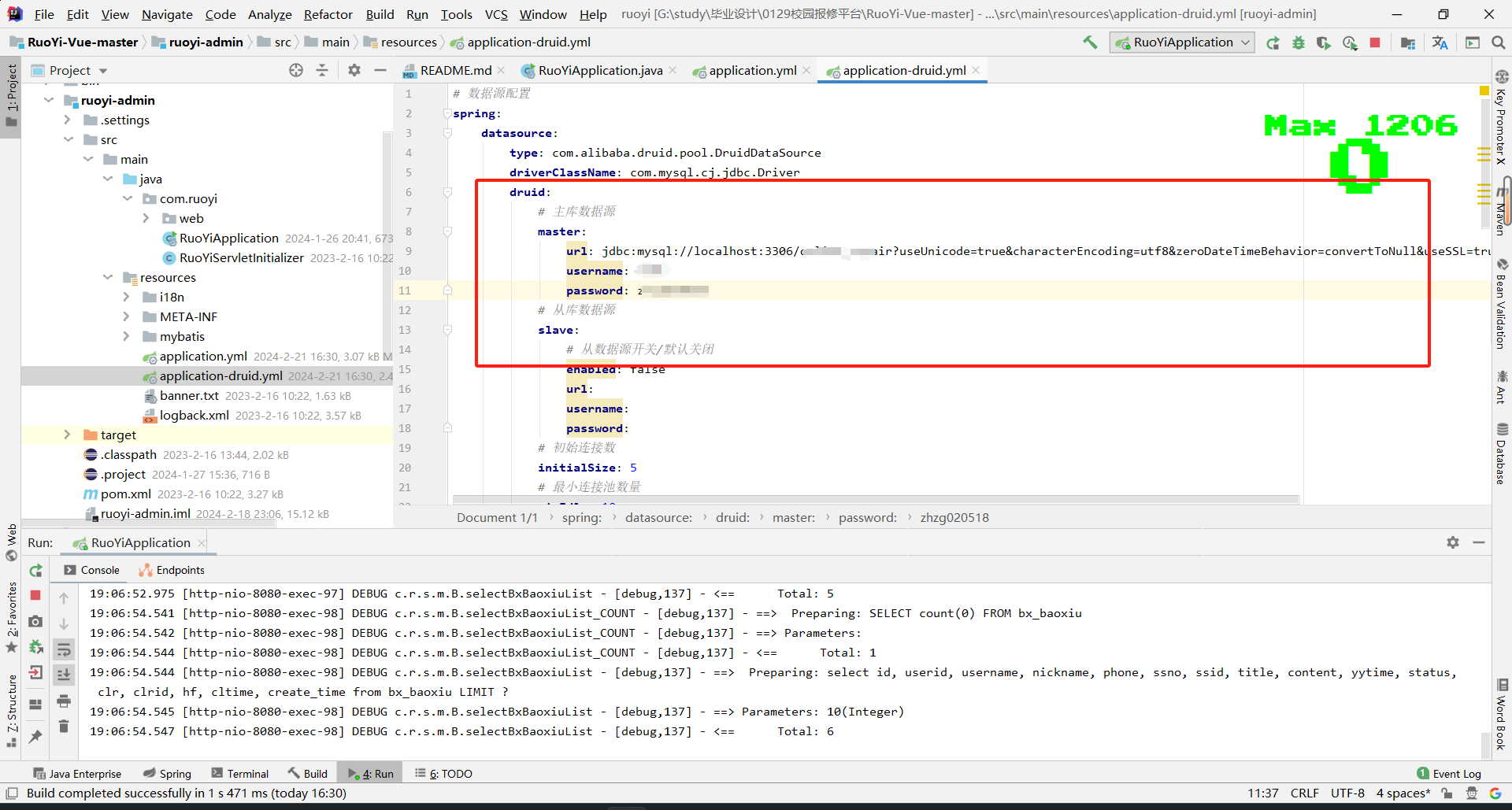
Task: Toggle the Structure tool window
Action: [x=12, y=711]
